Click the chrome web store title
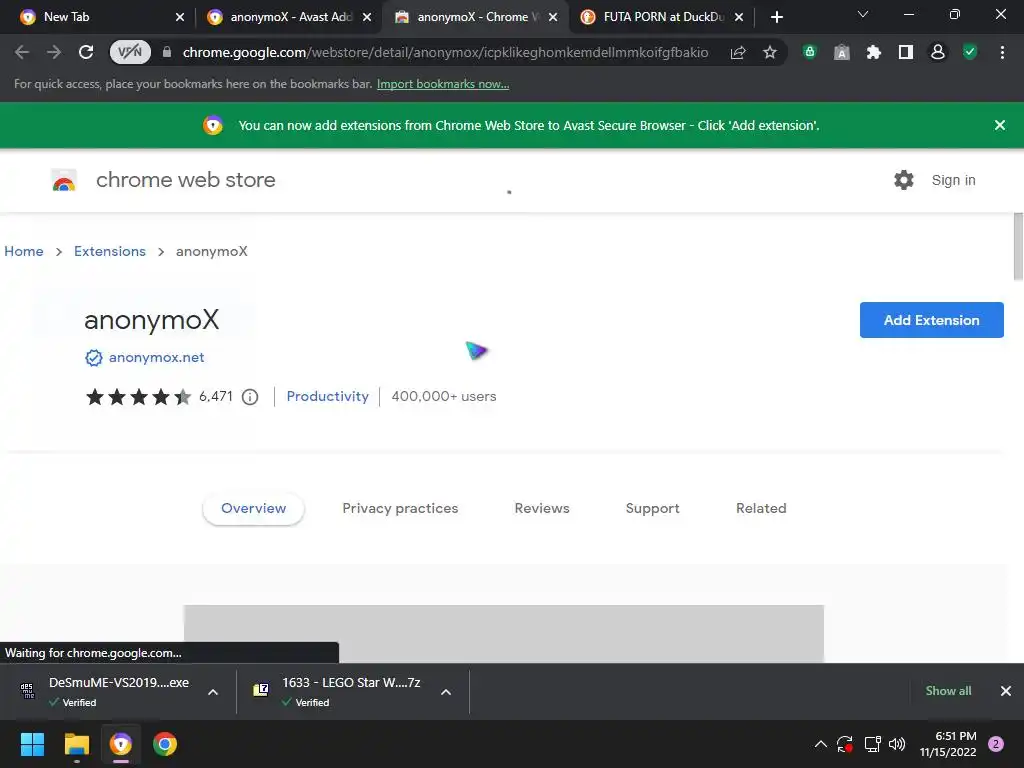Image resolution: width=1024 pixels, height=768 pixels. click(x=185, y=180)
